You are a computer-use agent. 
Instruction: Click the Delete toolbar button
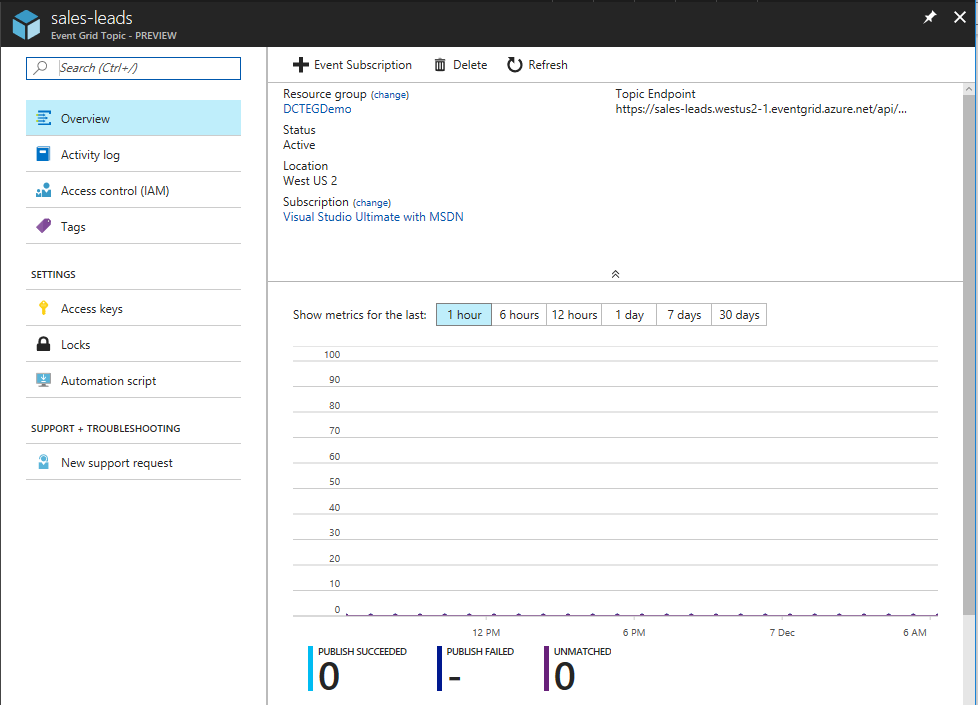[460, 65]
